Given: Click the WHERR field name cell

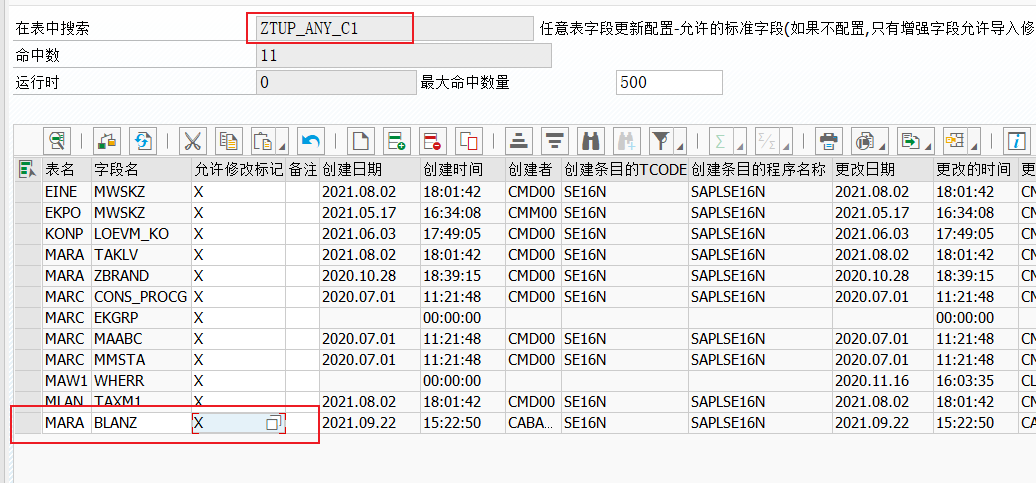Looking at the screenshot, I should 141,381.
